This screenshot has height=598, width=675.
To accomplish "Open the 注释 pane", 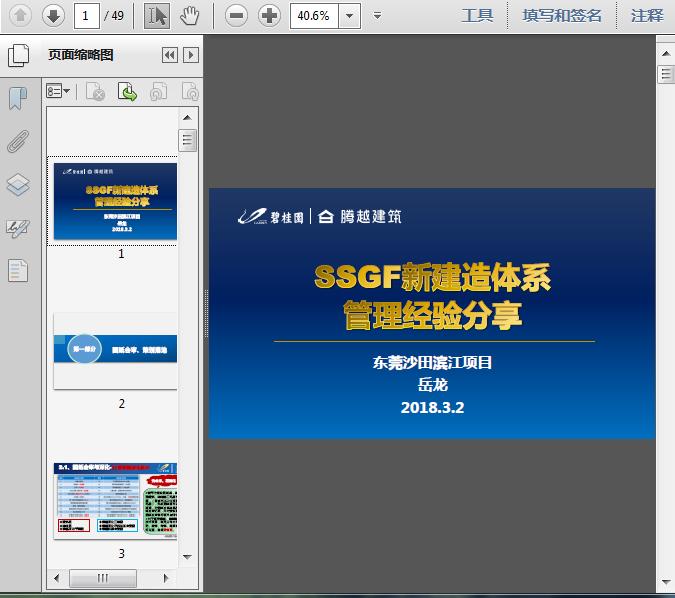I will pos(647,16).
